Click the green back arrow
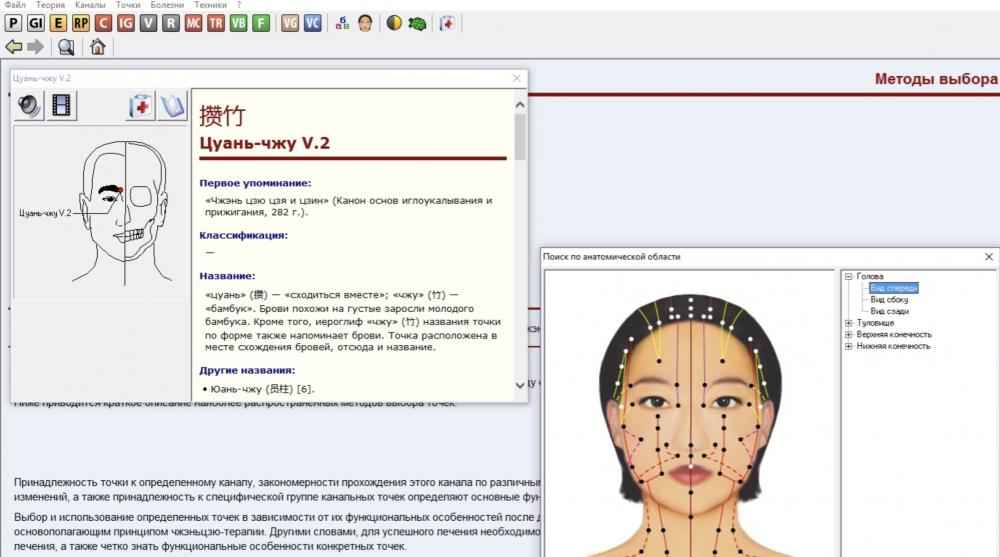Image resolution: width=1000 pixels, height=557 pixels. click(14, 47)
